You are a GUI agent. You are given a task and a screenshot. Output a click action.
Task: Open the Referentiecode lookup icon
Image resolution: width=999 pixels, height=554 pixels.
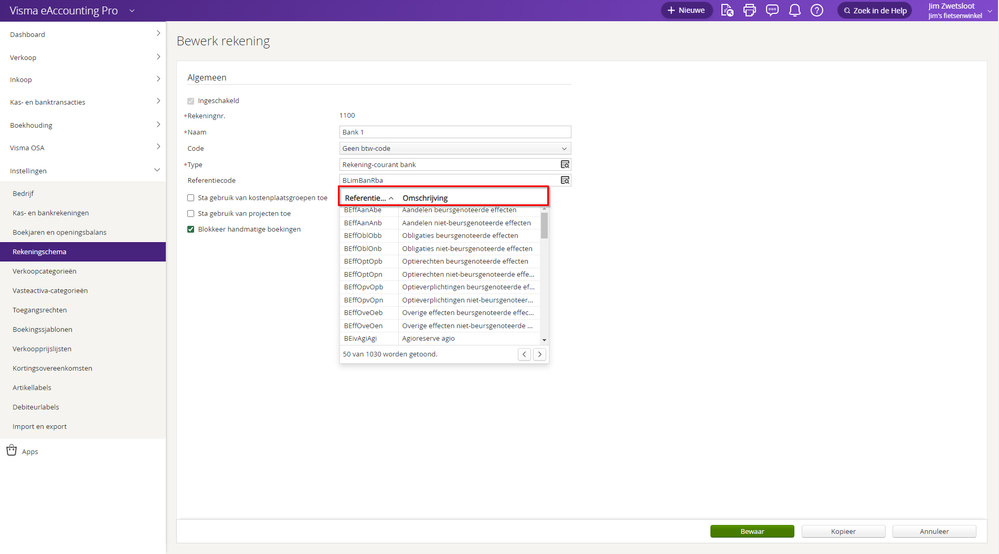564,180
